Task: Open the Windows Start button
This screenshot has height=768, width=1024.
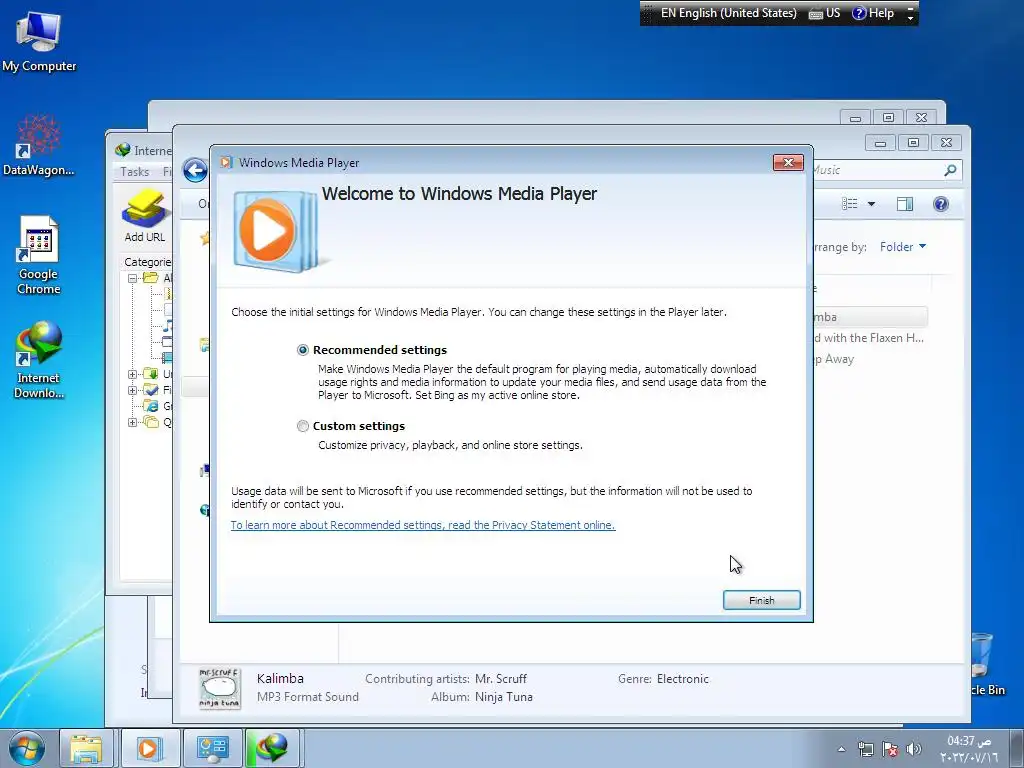Action: [27, 748]
